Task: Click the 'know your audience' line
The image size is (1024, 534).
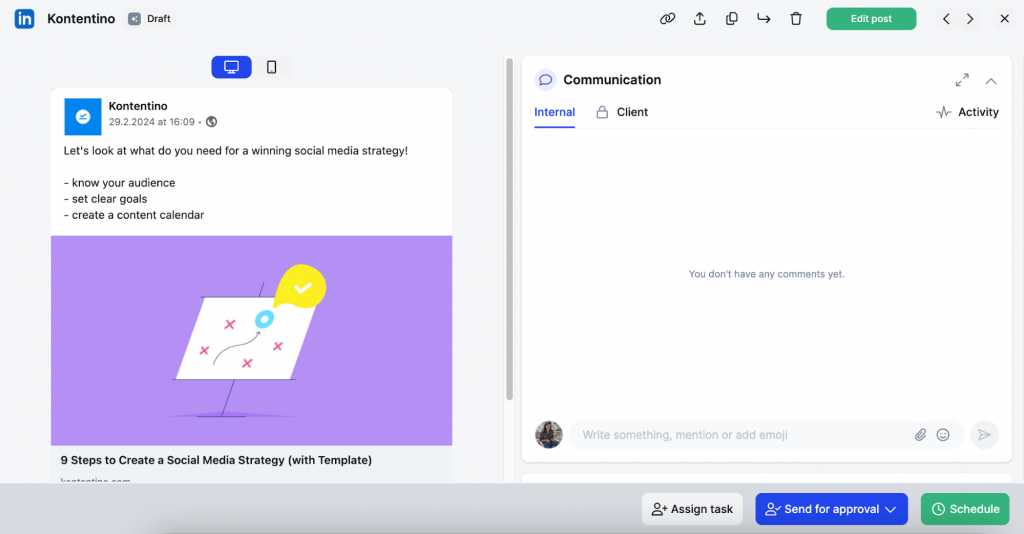Action: point(120,183)
